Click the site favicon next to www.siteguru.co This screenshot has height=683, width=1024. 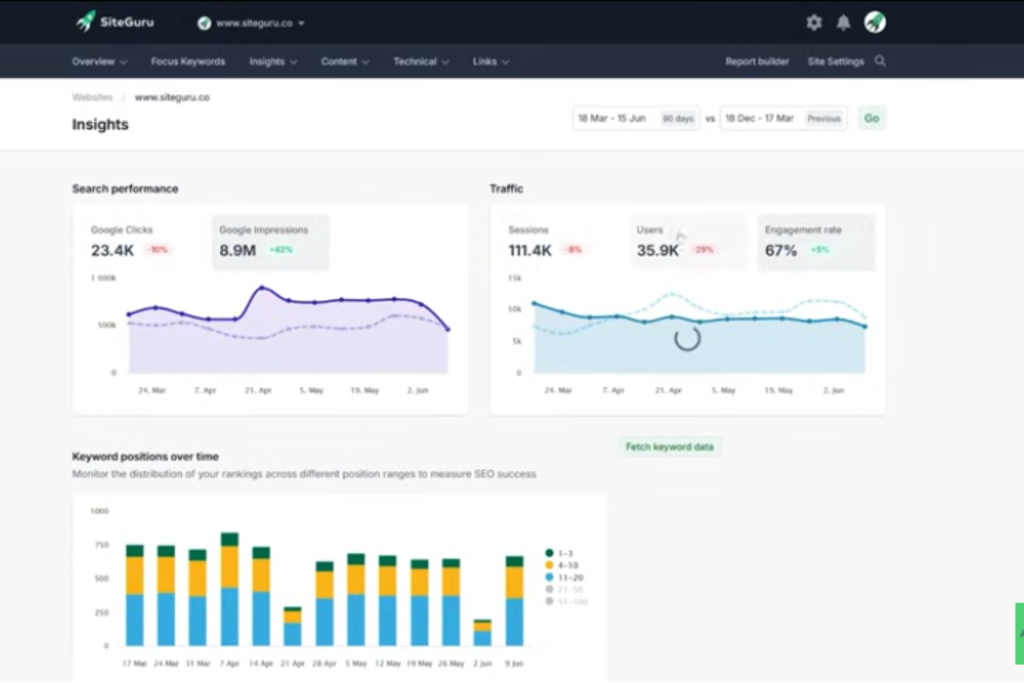point(204,22)
